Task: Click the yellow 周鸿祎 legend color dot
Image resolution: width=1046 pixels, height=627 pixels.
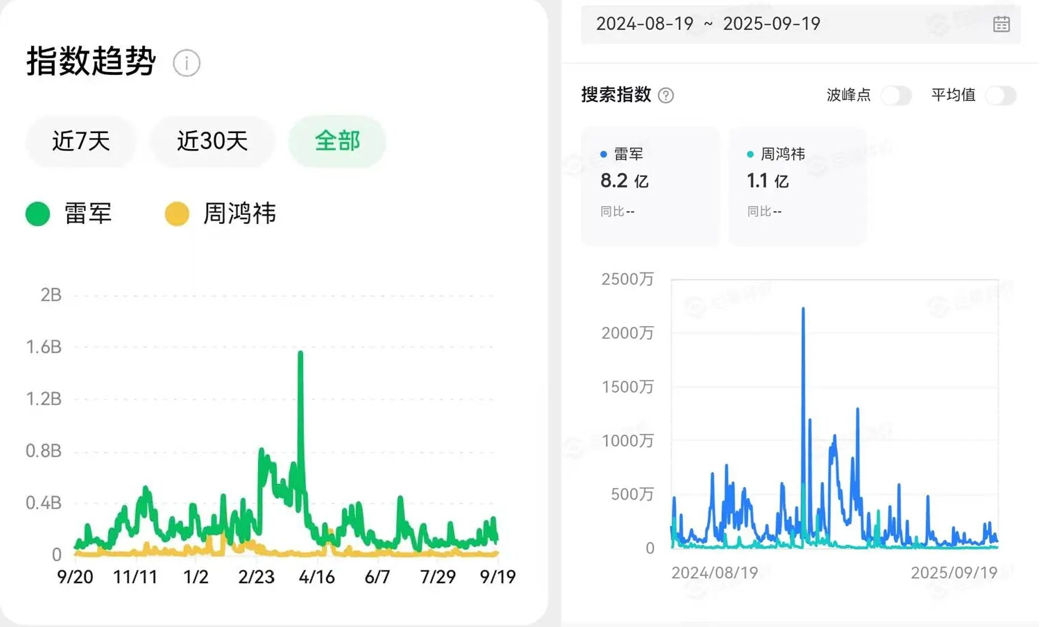Action: coord(177,214)
